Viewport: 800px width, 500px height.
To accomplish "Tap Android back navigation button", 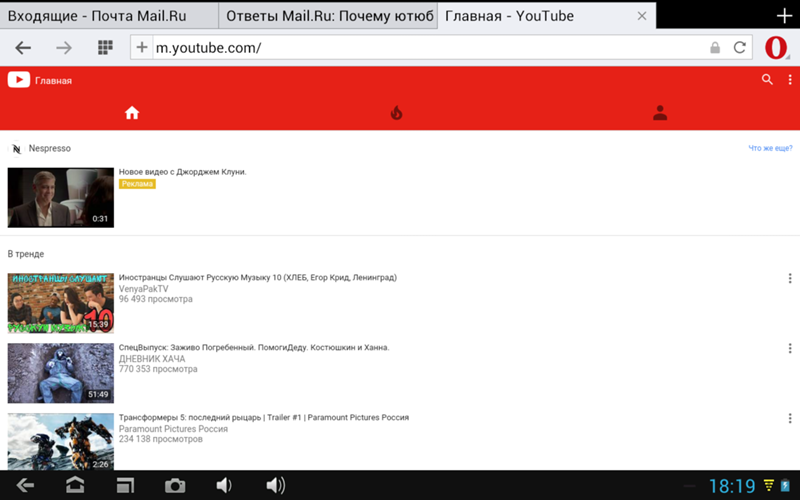I will (x=25, y=485).
